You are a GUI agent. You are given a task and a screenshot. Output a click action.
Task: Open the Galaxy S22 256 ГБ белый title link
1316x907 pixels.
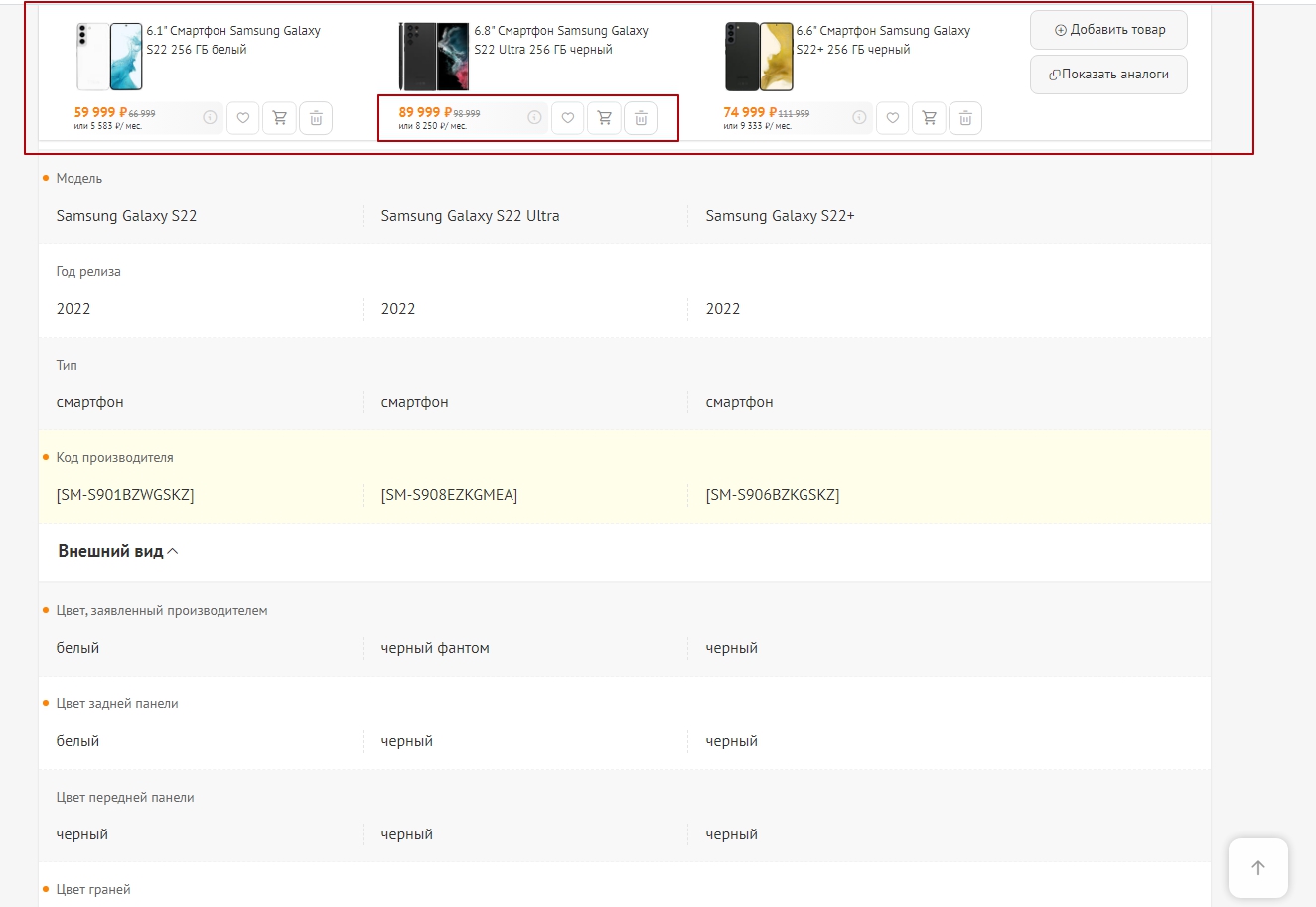(233, 40)
